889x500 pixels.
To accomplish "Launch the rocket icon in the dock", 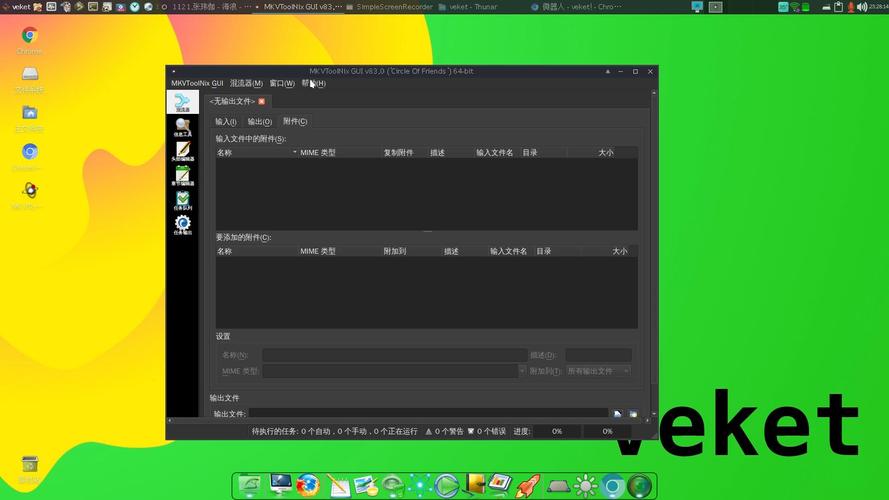I will pyautogui.click(x=528, y=486).
